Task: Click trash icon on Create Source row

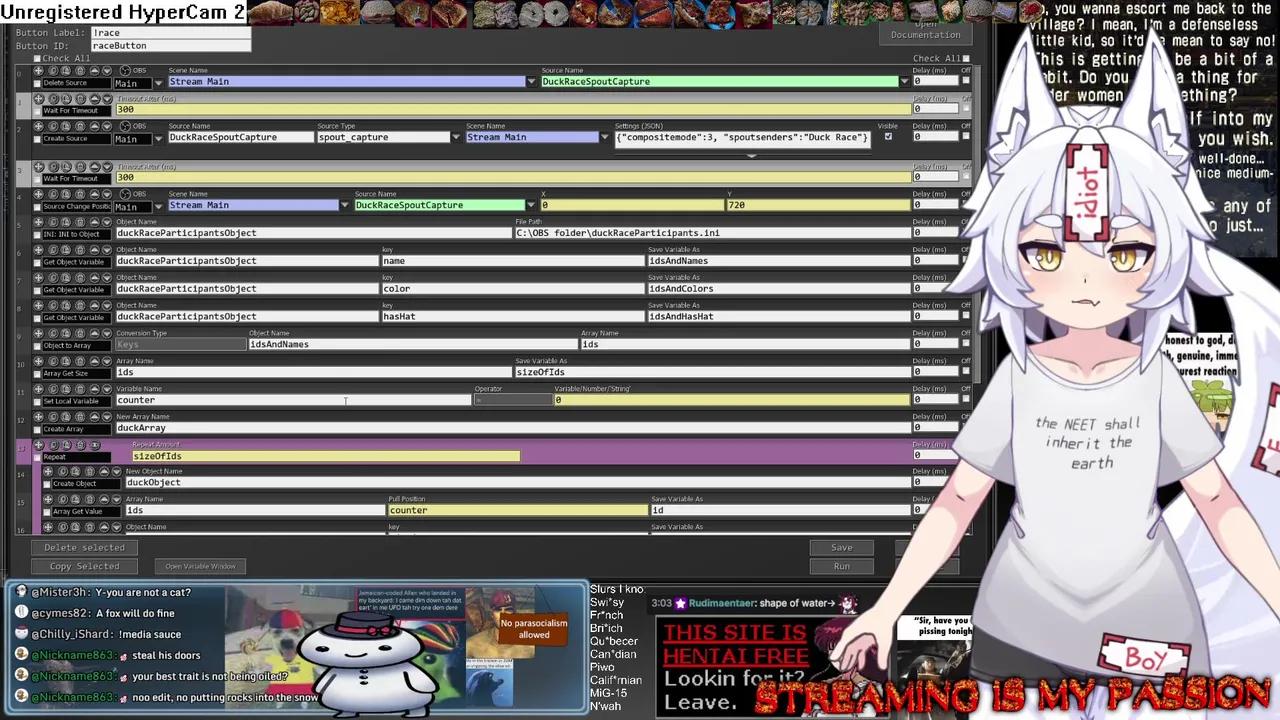Action: [x=80, y=126]
